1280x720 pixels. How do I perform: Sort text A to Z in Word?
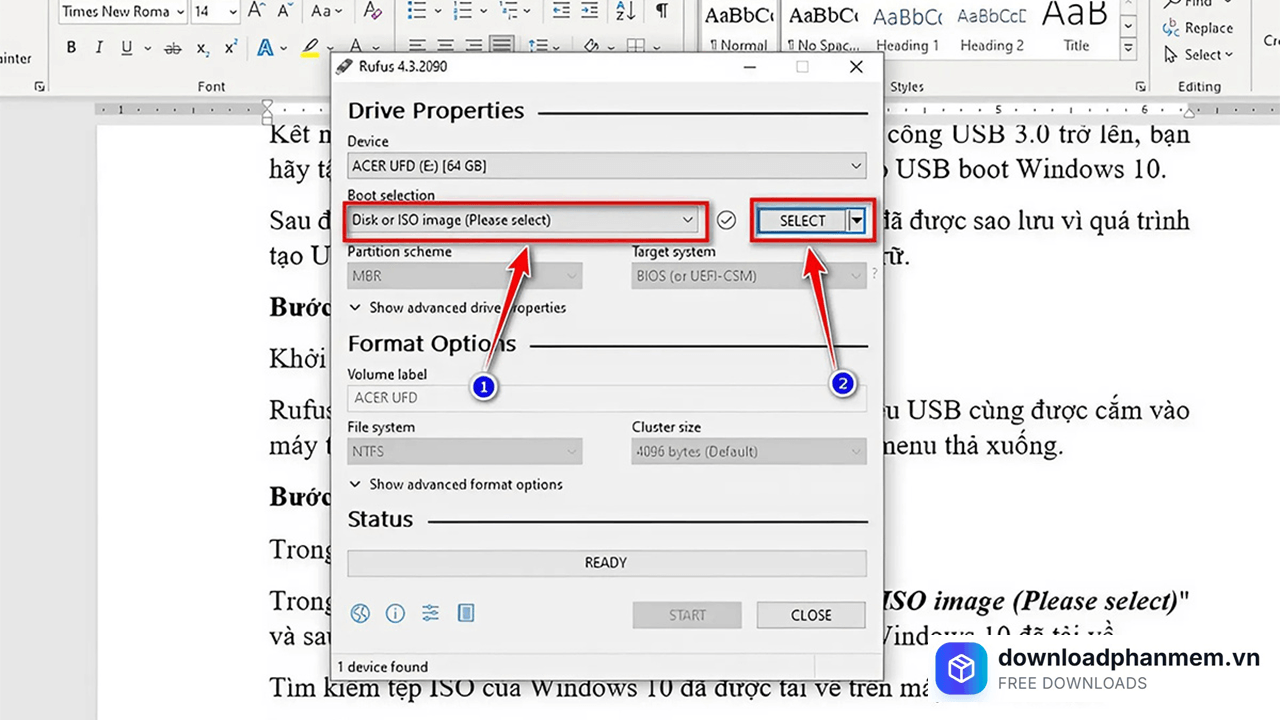(x=626, y=11)
